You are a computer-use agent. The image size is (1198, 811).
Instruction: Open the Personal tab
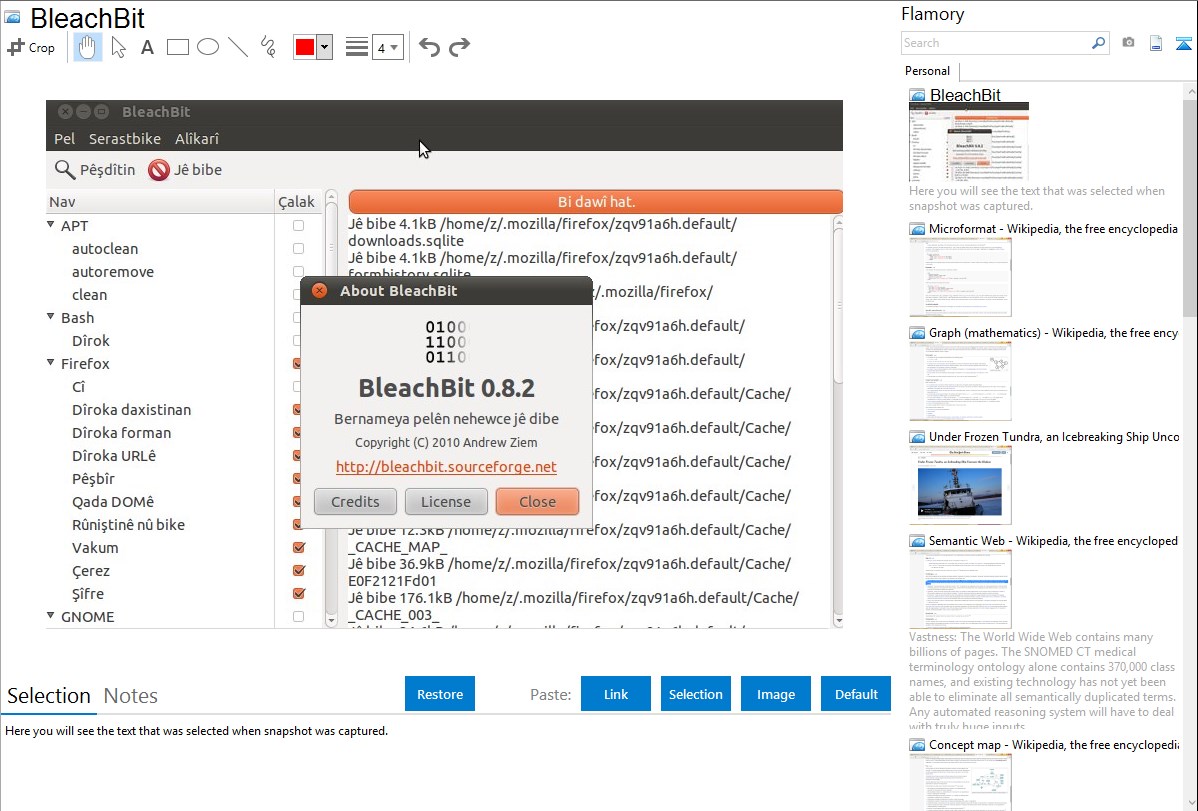pos(928,71)
